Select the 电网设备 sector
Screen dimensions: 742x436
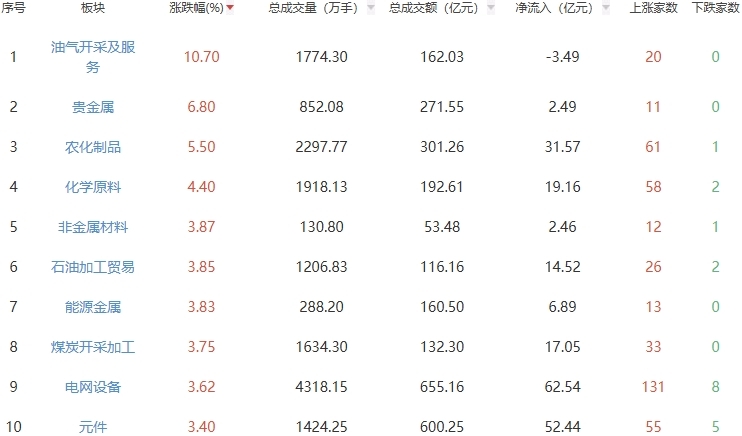pos(93,387)
